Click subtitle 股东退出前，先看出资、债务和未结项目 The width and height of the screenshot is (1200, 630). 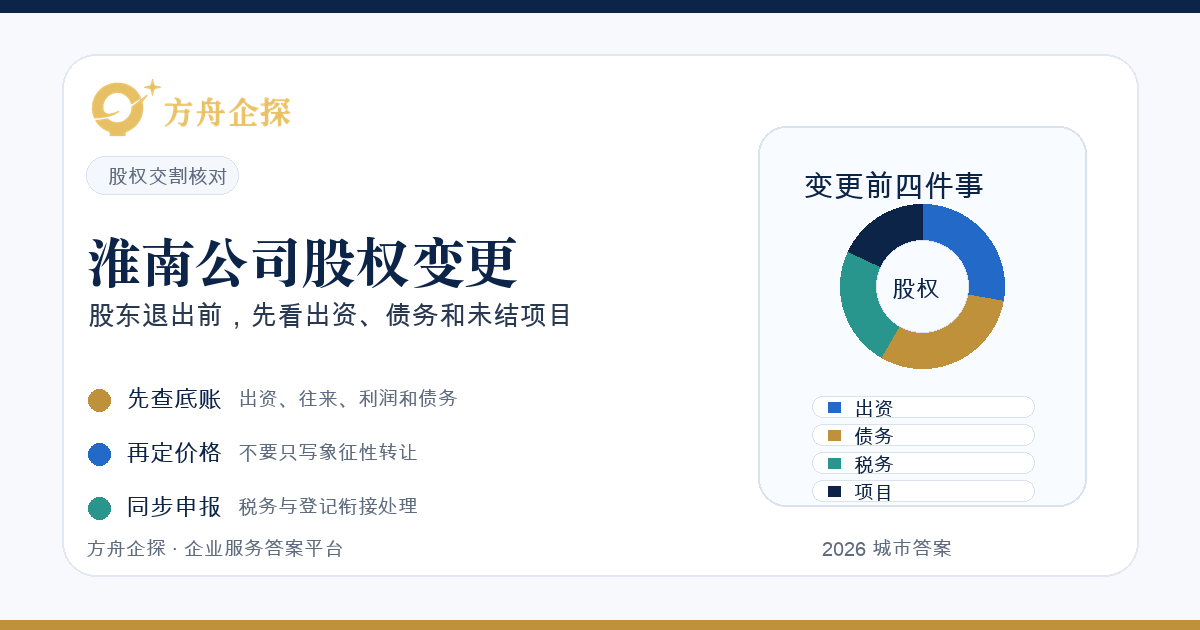pyautogui.click(x=330, y=315)
